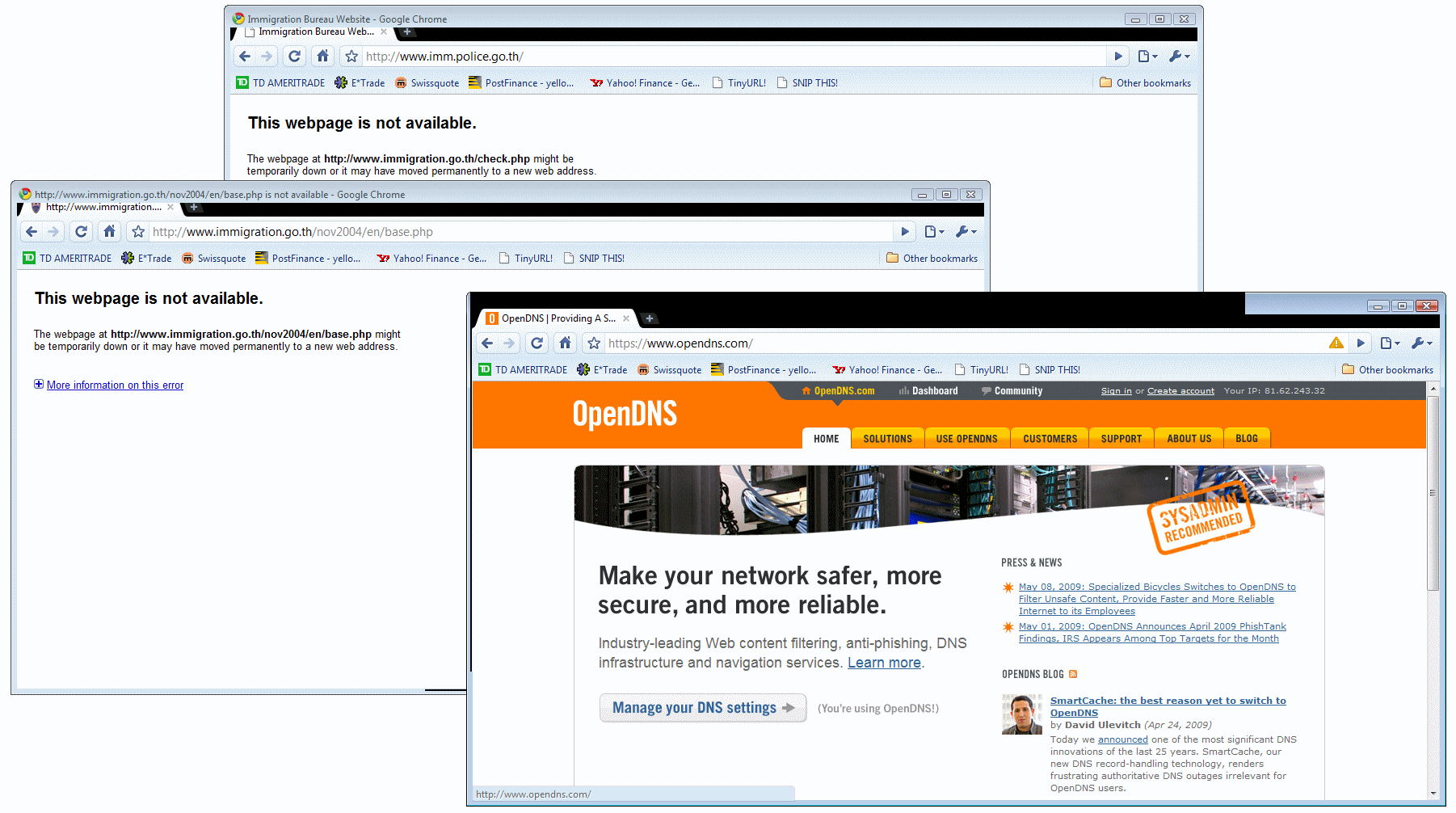Click forward arrow in the OpenDNS window
The image size is (1456, 813).
(509, 343)
